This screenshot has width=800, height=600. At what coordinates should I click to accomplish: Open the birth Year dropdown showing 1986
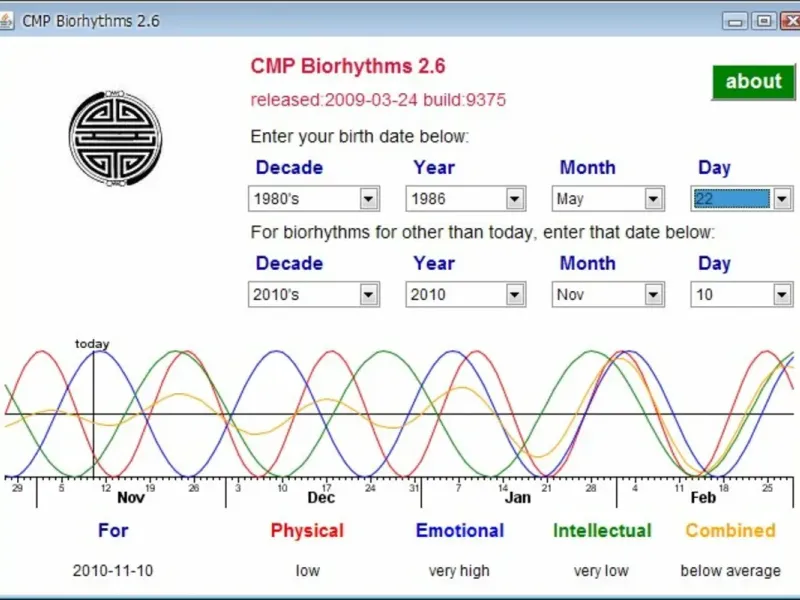(466, 198)
